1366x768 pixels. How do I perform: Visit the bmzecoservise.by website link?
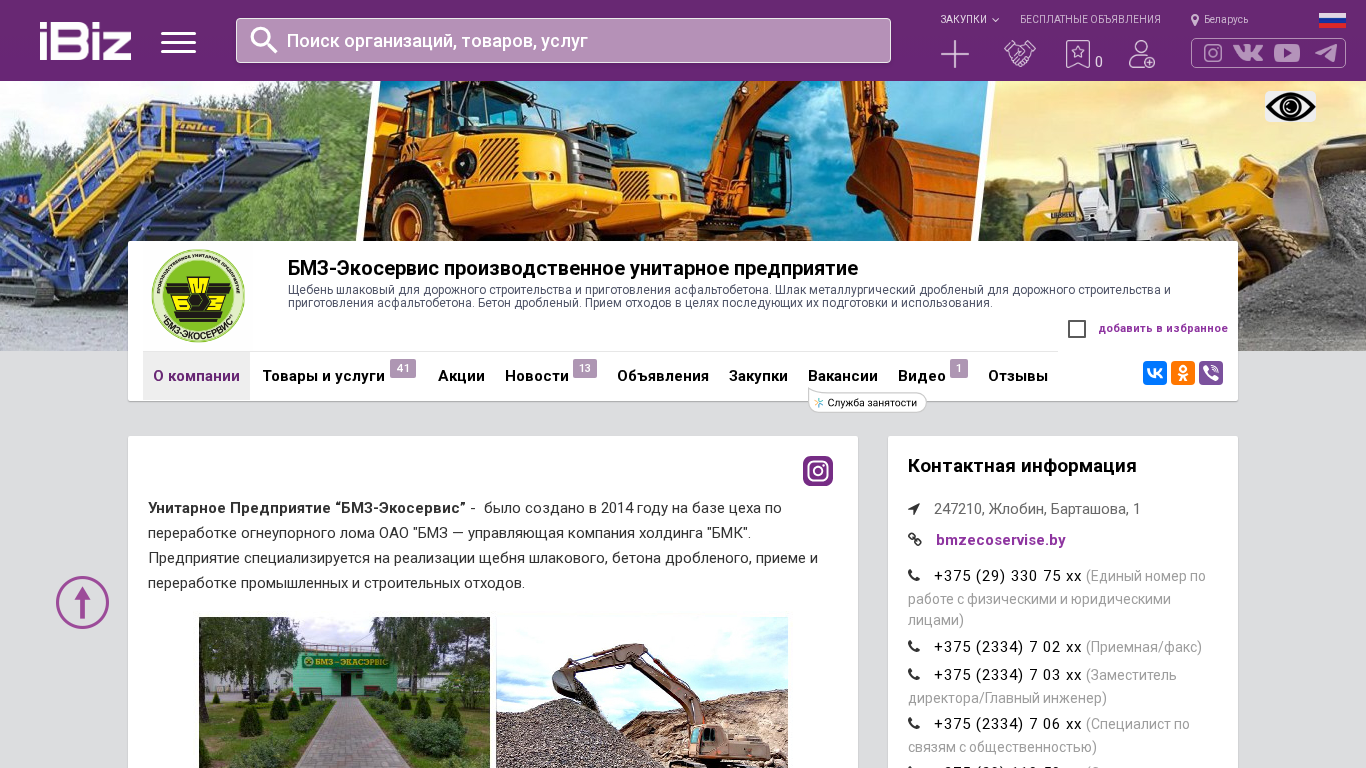pyautogui.click(x=1001, y=540)
